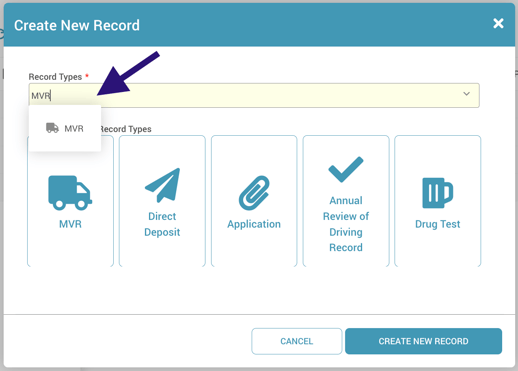Viewport: 518px width, 371px height.
Task: Click the small truck icon in suggestion
Action: (52, 128)
